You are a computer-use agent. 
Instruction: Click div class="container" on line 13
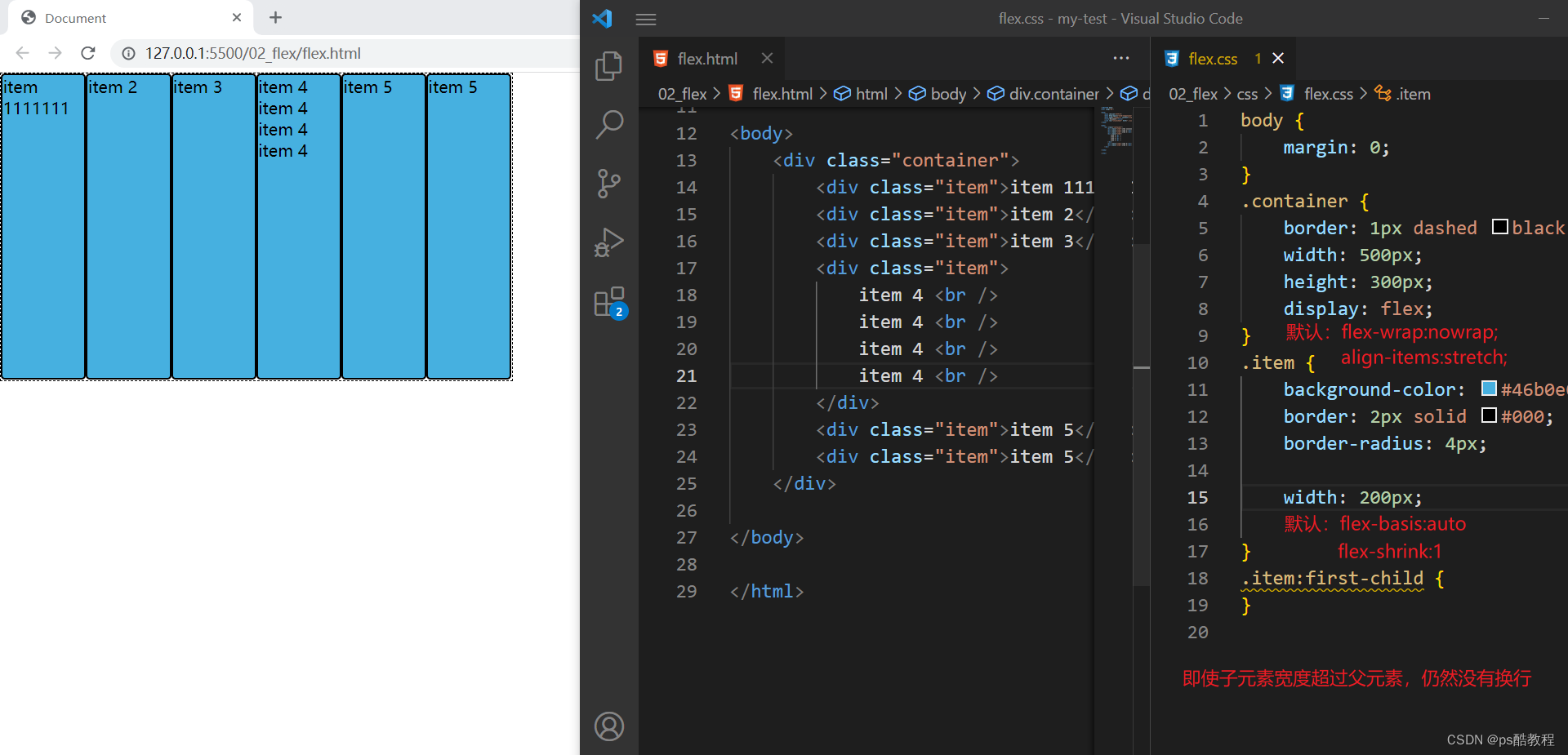[896, 160]
